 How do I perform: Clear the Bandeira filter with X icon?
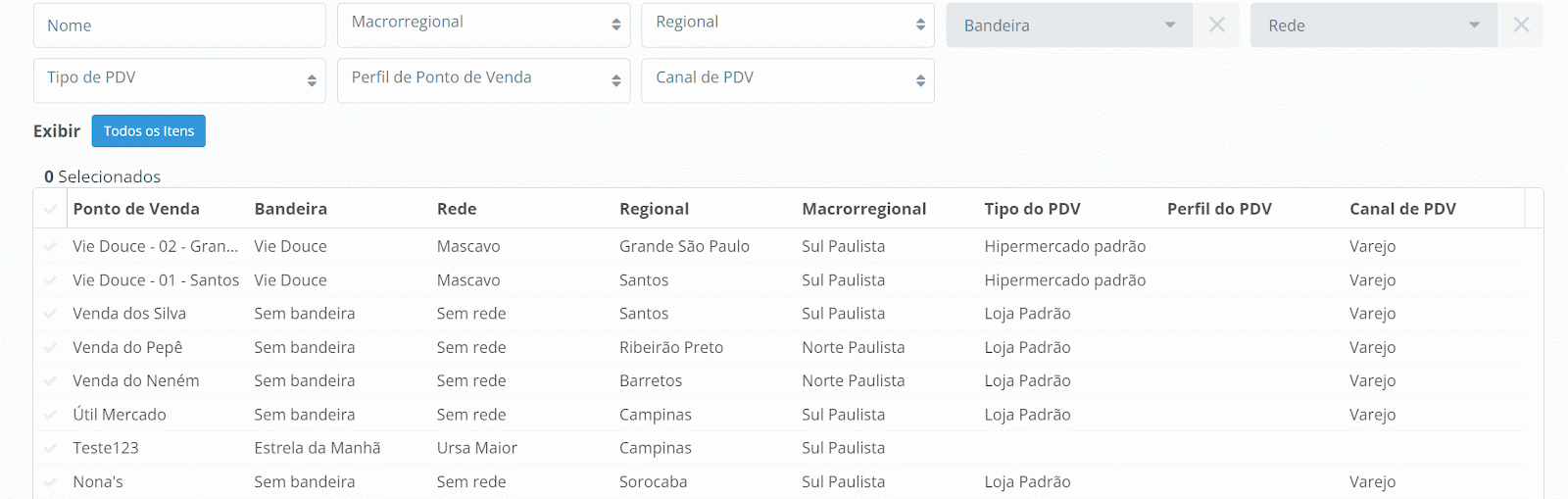1216,25
